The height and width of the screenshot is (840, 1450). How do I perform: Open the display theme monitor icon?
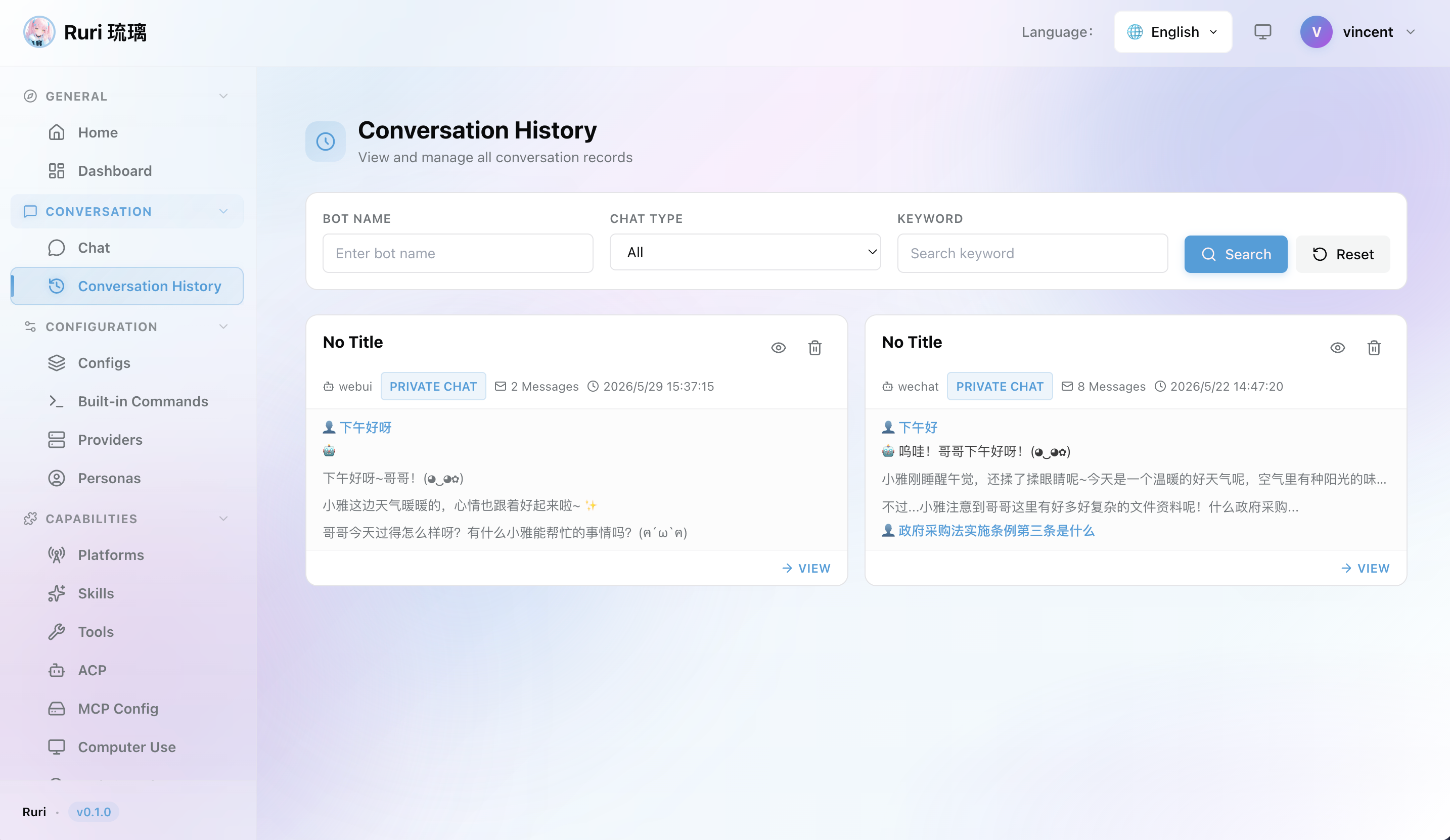[1262, 32]
